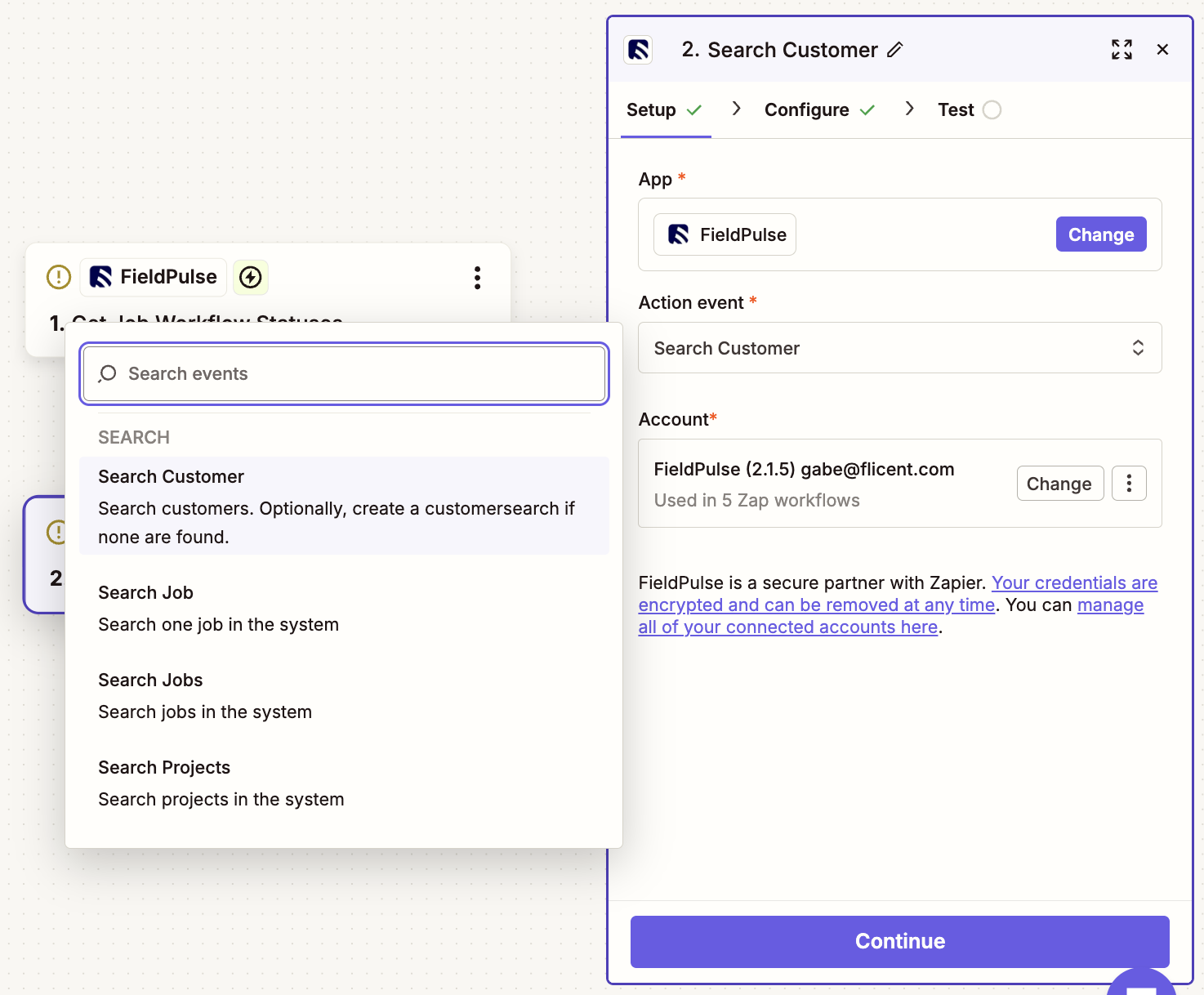Focus the Search events input field
This screenshot has height=995, width=1204.
344,373
